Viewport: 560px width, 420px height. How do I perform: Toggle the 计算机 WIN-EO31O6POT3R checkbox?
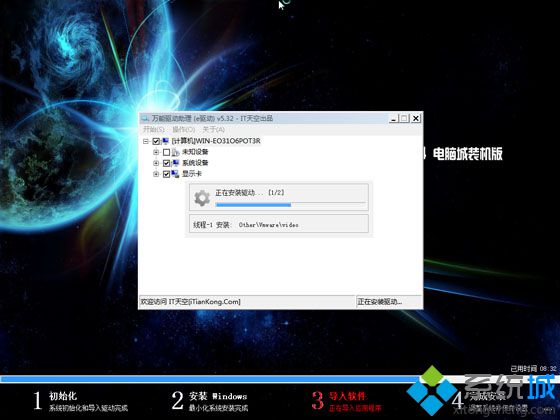(x=156, y=141)
